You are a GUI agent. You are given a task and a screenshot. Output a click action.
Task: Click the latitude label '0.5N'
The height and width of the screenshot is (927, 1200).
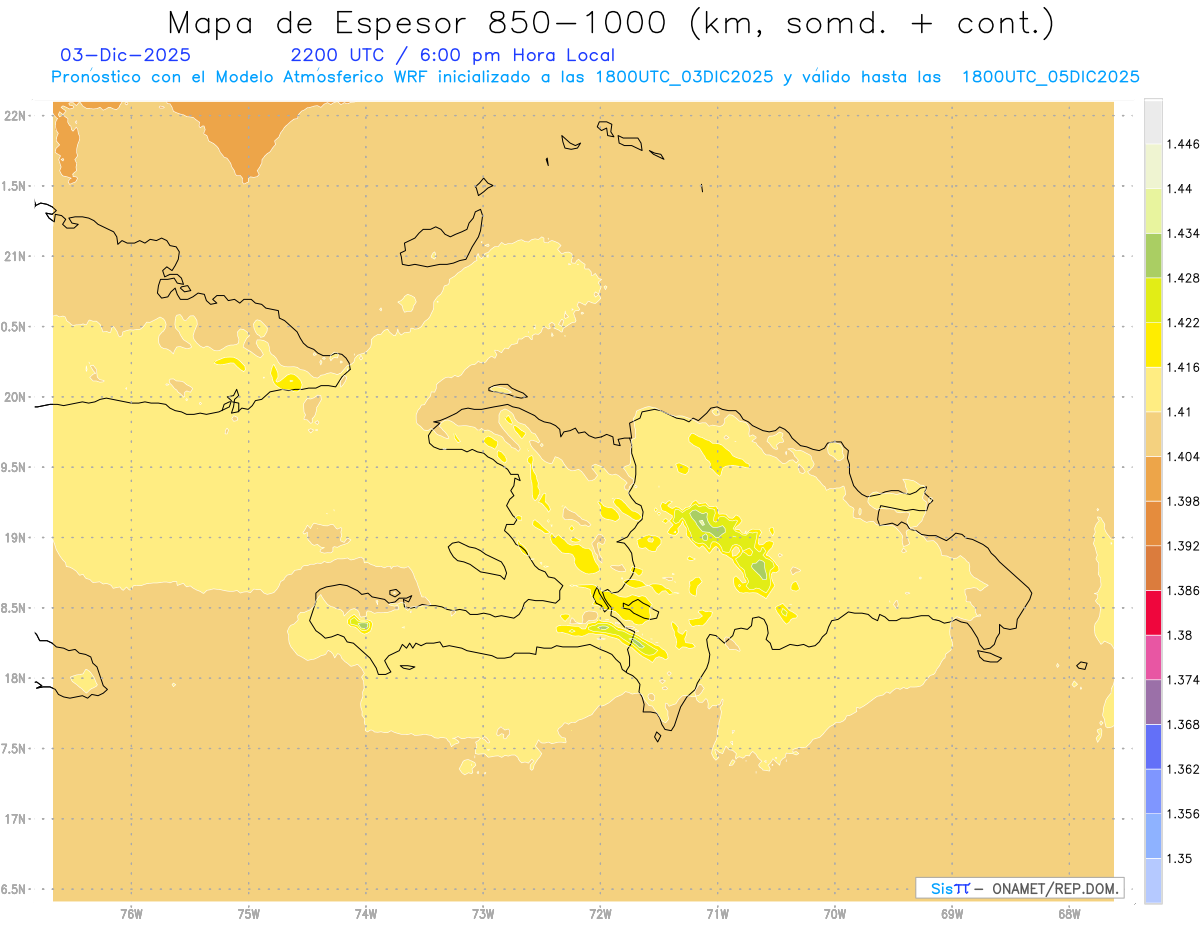(15, 327)
